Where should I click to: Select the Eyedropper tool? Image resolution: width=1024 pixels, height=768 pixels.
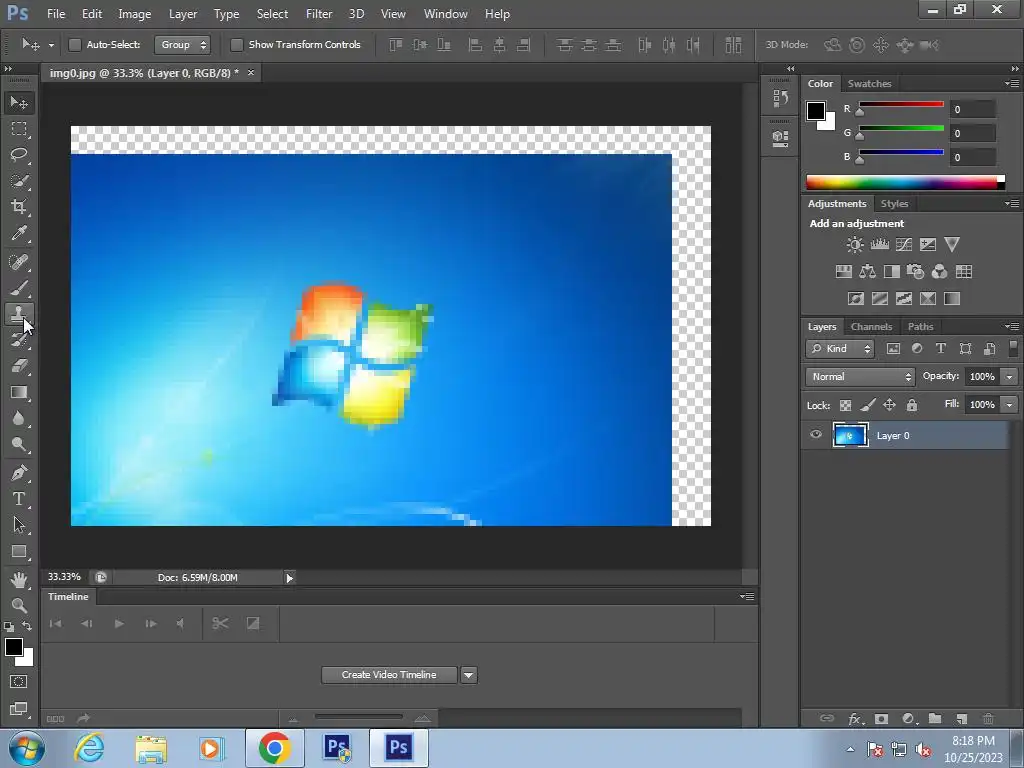[x=19, y=233]
